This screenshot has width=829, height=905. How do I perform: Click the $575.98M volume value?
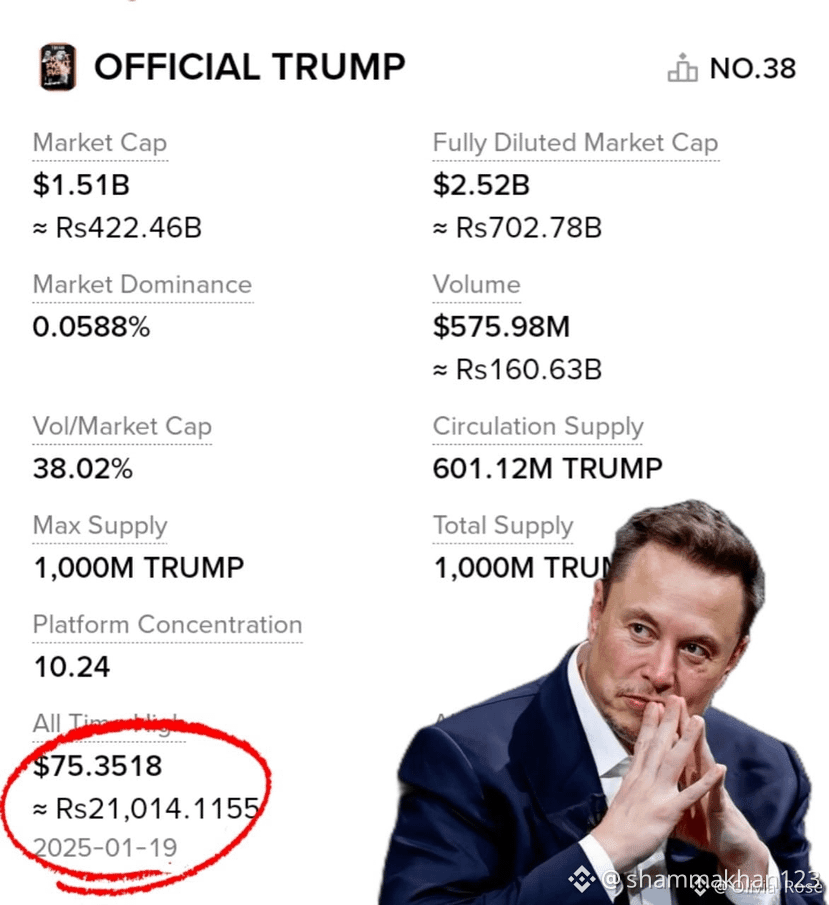501,327
